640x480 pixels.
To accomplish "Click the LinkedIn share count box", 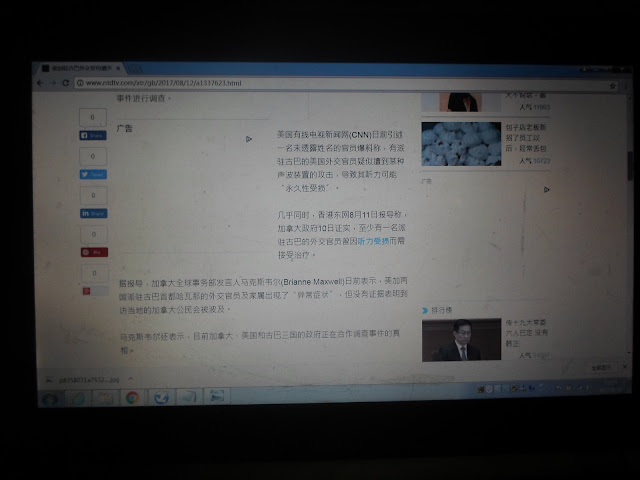I will click(x=93, y=196).
